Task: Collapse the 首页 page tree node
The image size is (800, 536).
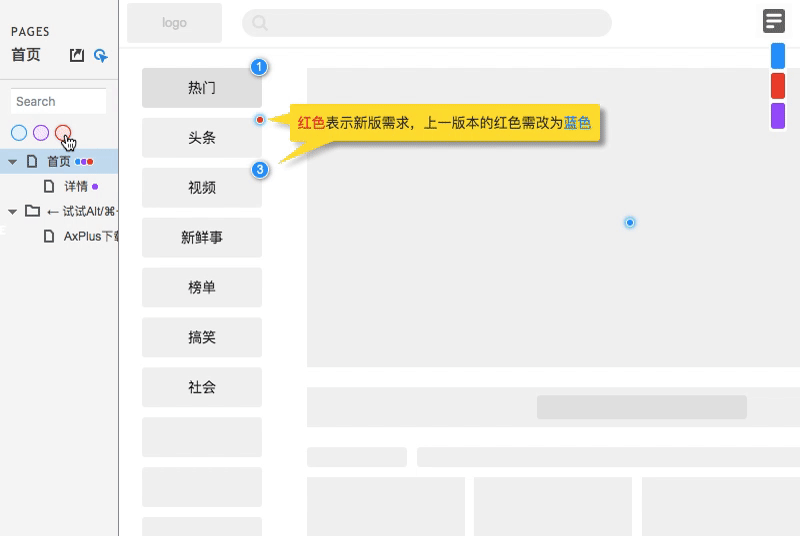Action: tap(12, 161)
